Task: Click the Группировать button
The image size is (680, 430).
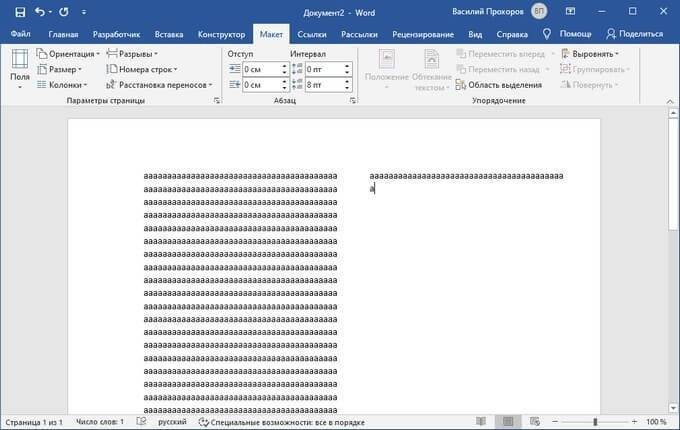Action: 594,69
